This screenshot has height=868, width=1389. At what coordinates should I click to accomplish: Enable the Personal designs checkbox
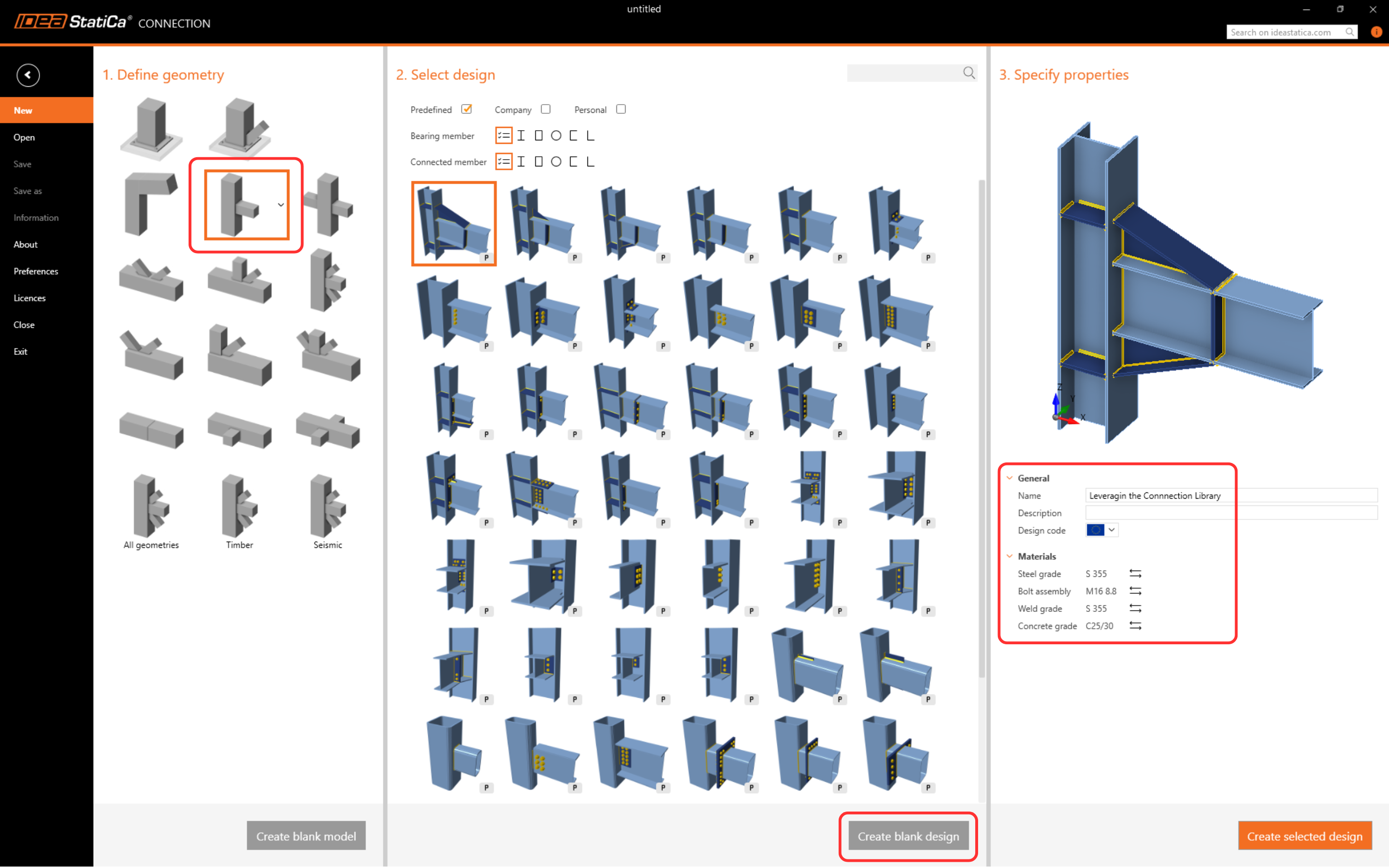620,109
